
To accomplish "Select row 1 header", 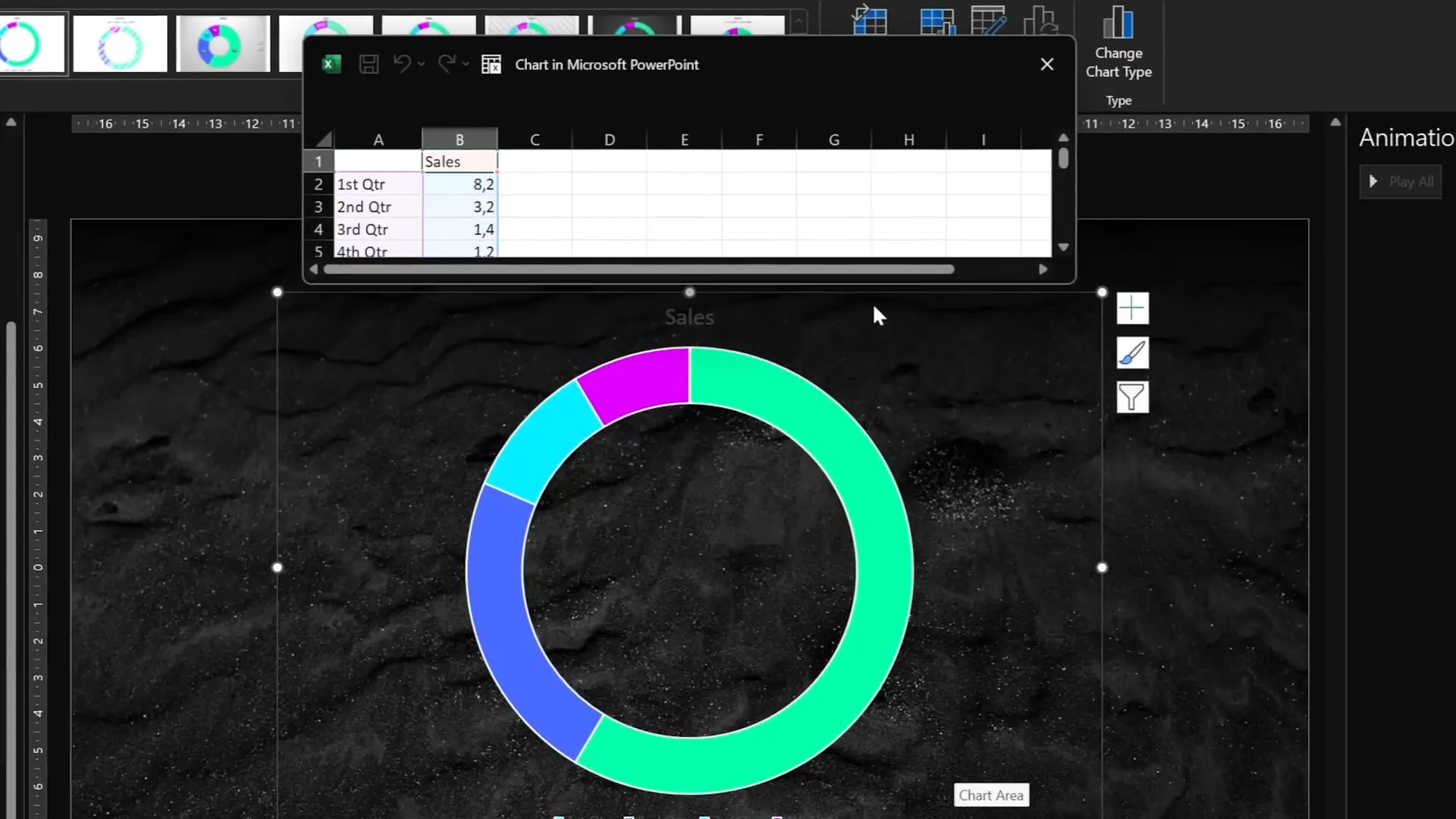I will [x=318, y=162].
